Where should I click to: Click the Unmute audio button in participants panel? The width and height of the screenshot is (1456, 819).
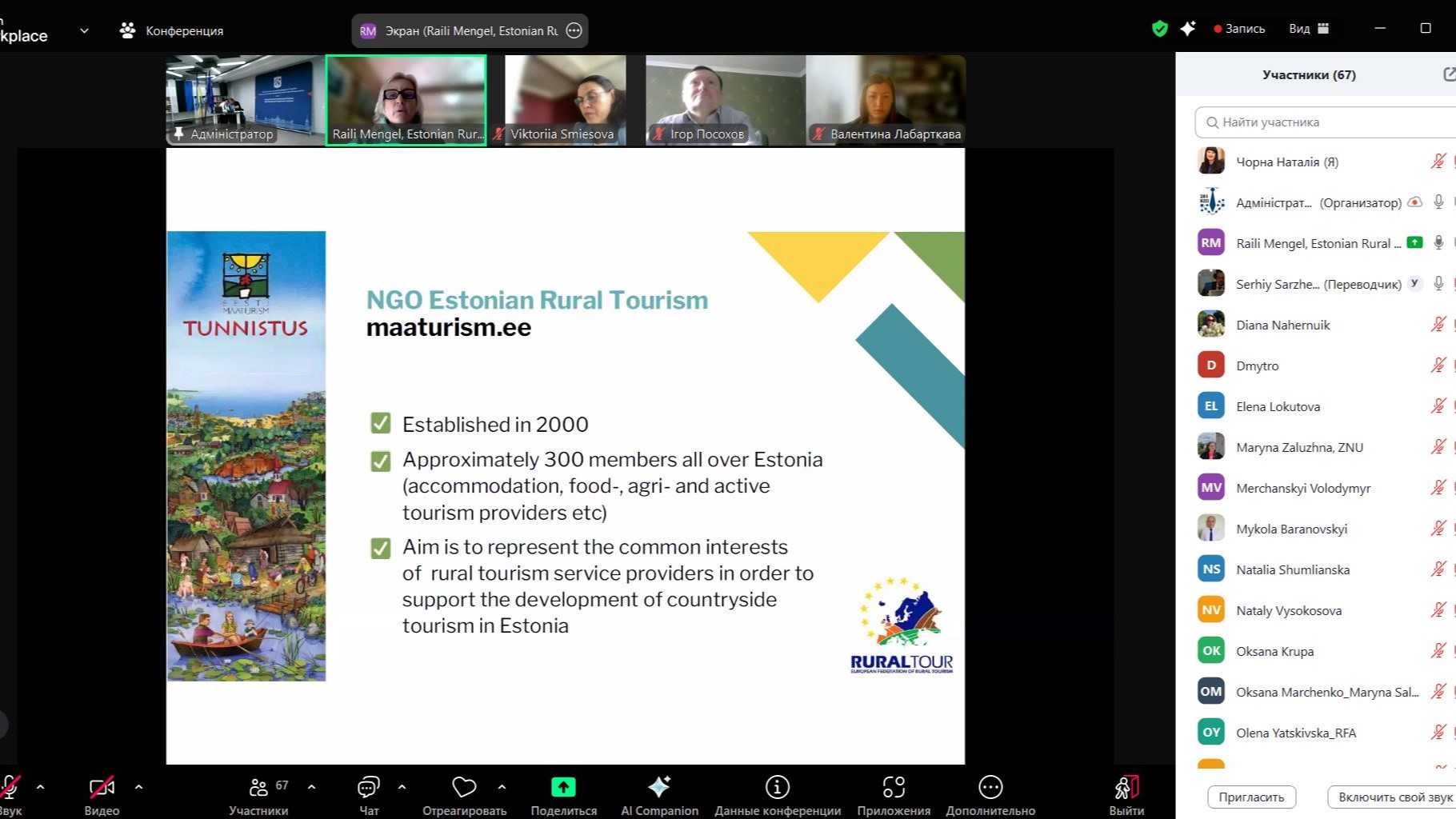[1394, 797]
